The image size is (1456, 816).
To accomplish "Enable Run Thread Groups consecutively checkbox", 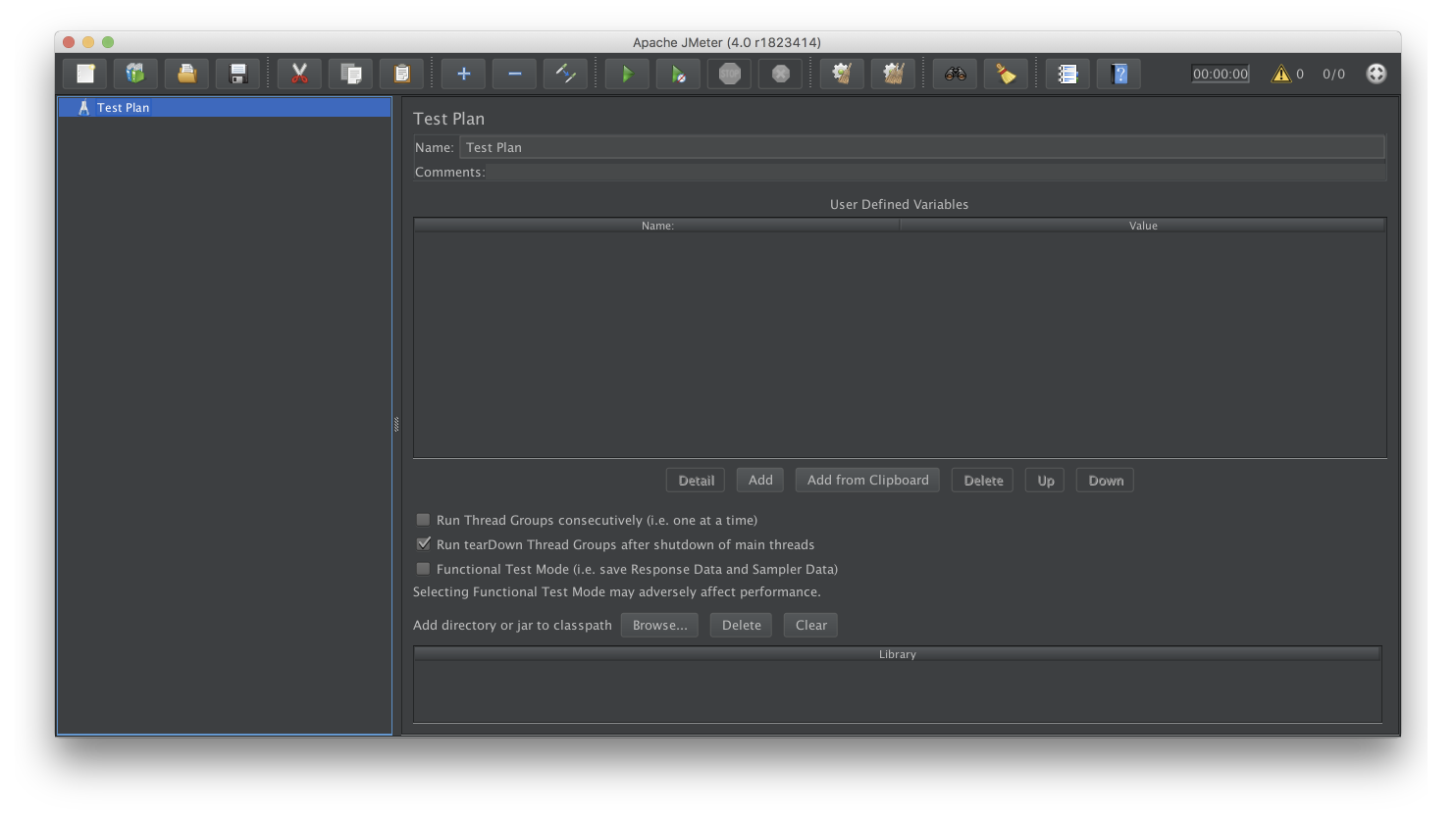I will (423, 520).
